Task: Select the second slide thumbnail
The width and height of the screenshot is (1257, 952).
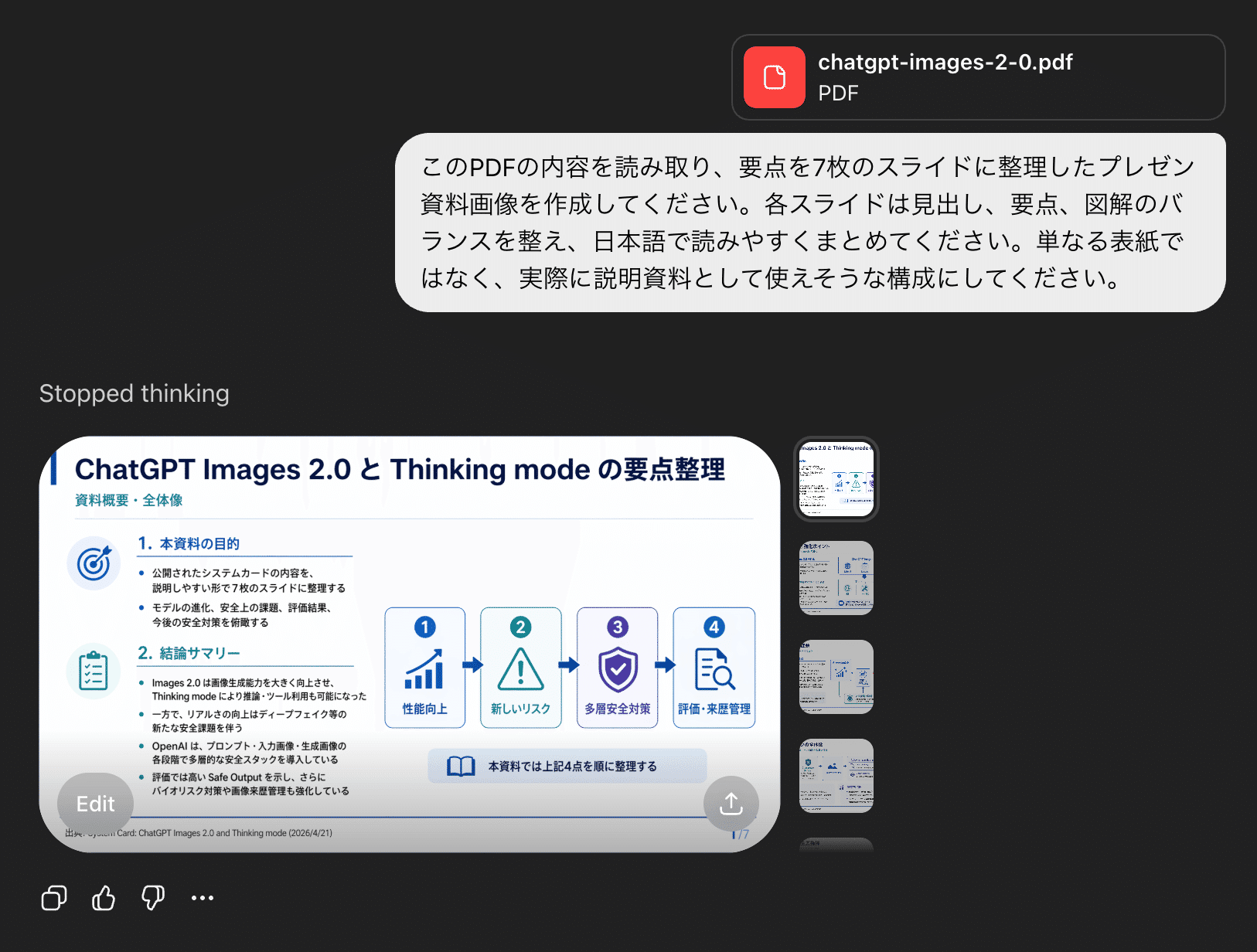Action: pyautogui.click(x=836, y=578)
